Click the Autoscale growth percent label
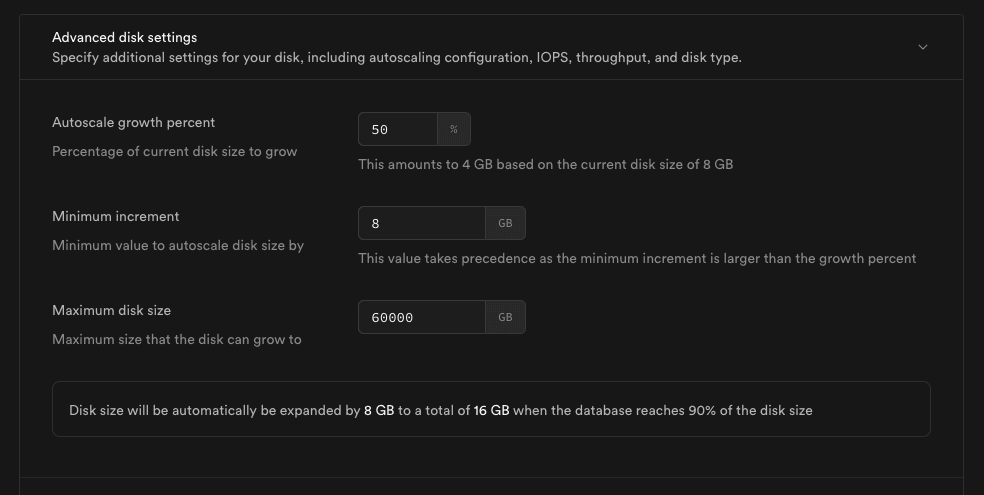This screenshot has width=984, height=495. point(134,122)
